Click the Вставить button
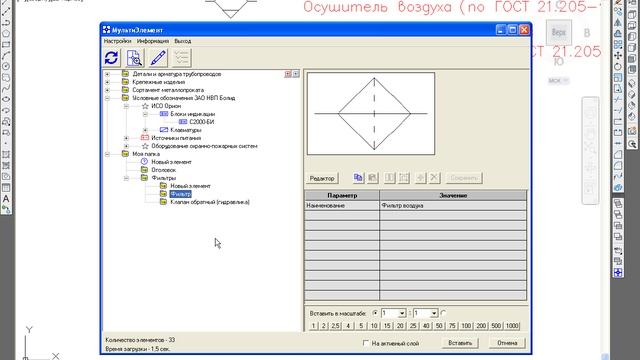 click(460, 343)
